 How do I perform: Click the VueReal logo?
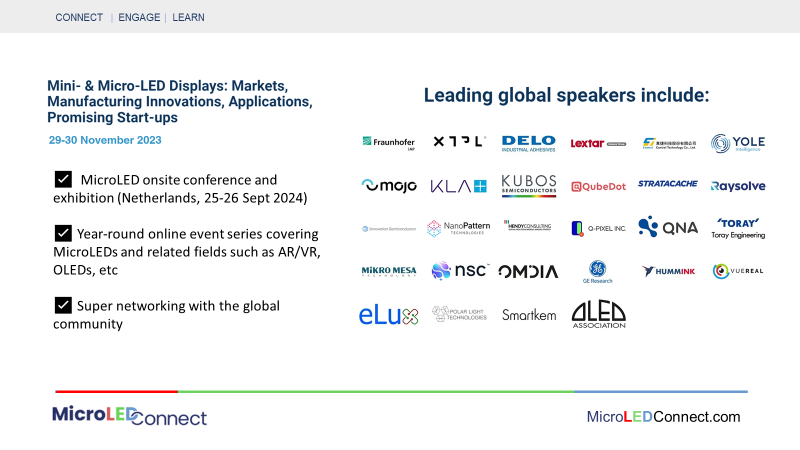coord(738,271)
